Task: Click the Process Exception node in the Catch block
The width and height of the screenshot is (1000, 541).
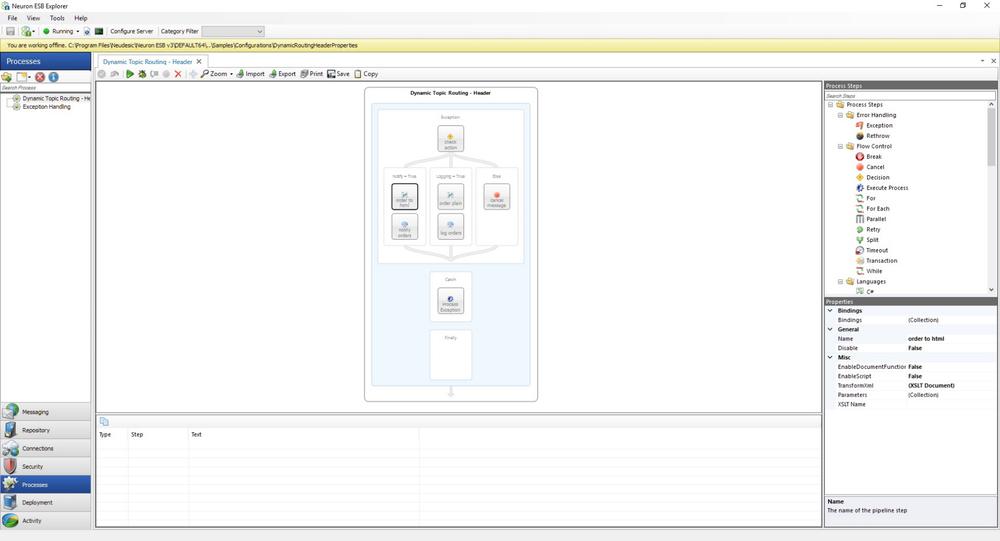Action: (x=450, y=301)
